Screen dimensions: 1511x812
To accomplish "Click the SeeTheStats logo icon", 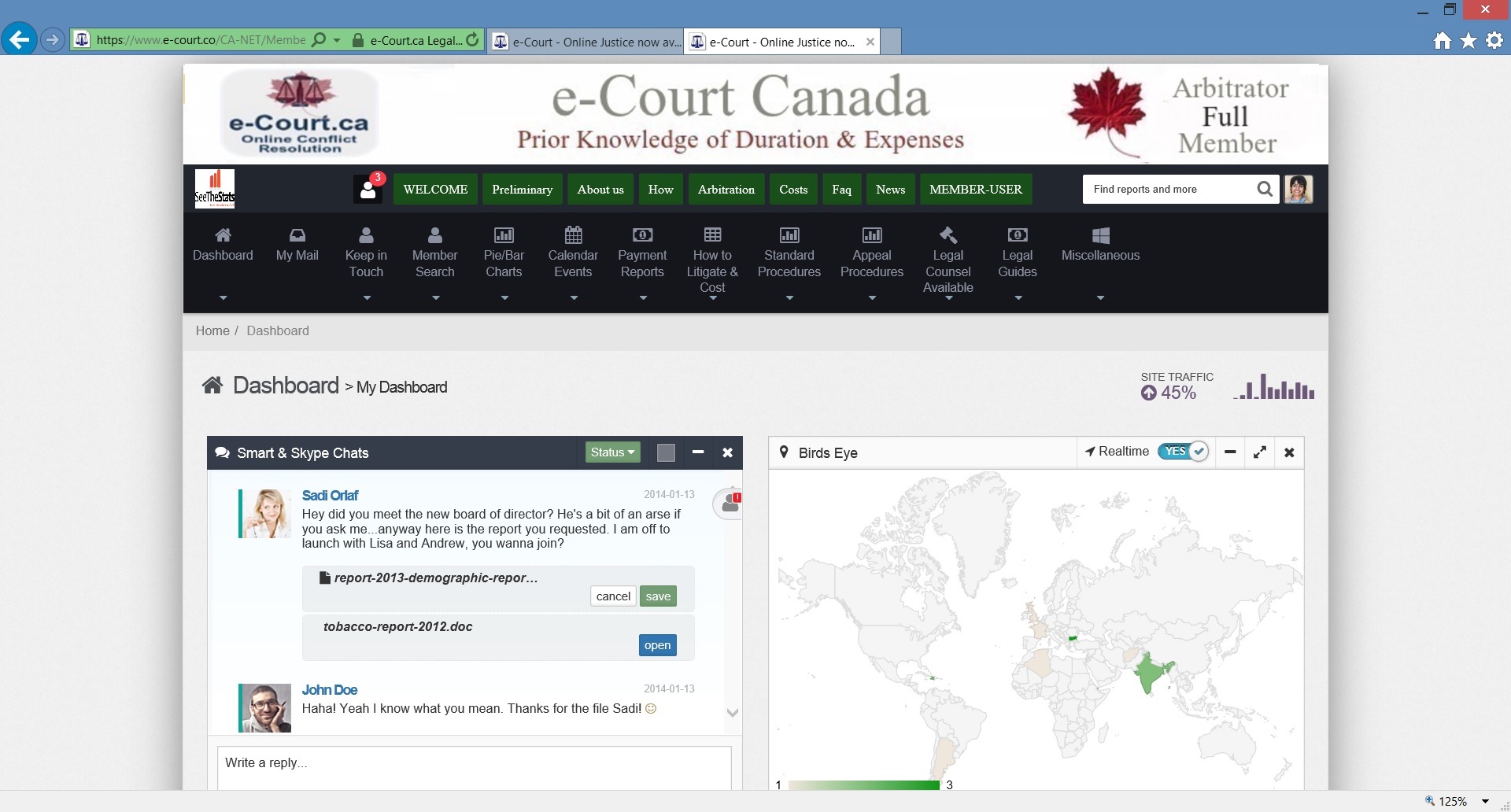I will 214,189.
